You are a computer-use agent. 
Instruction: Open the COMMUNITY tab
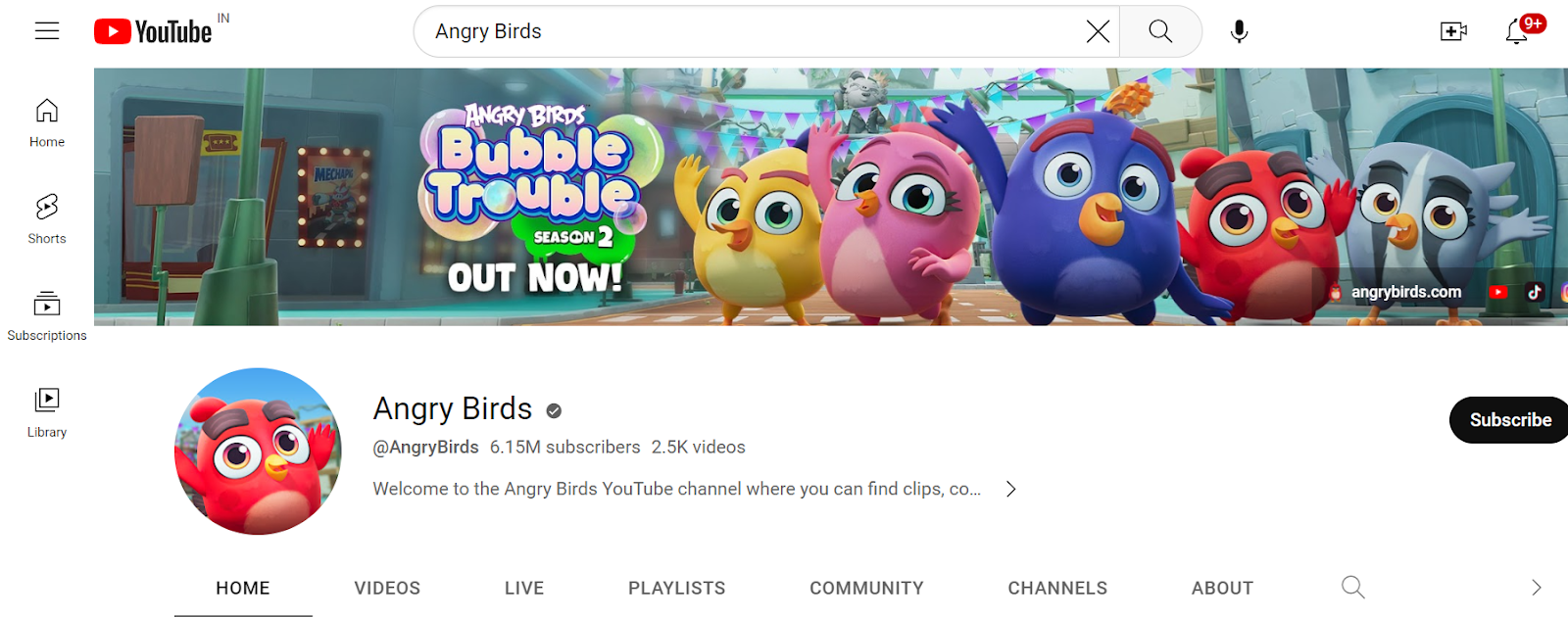pos(866,589)
